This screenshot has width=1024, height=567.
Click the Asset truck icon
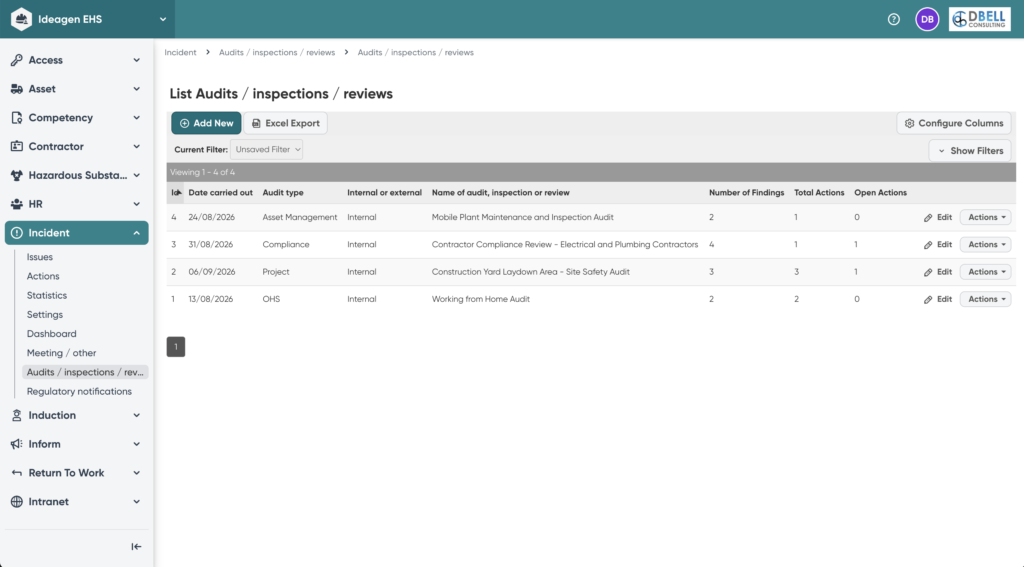pyautogui.click(x=16, y=89)
